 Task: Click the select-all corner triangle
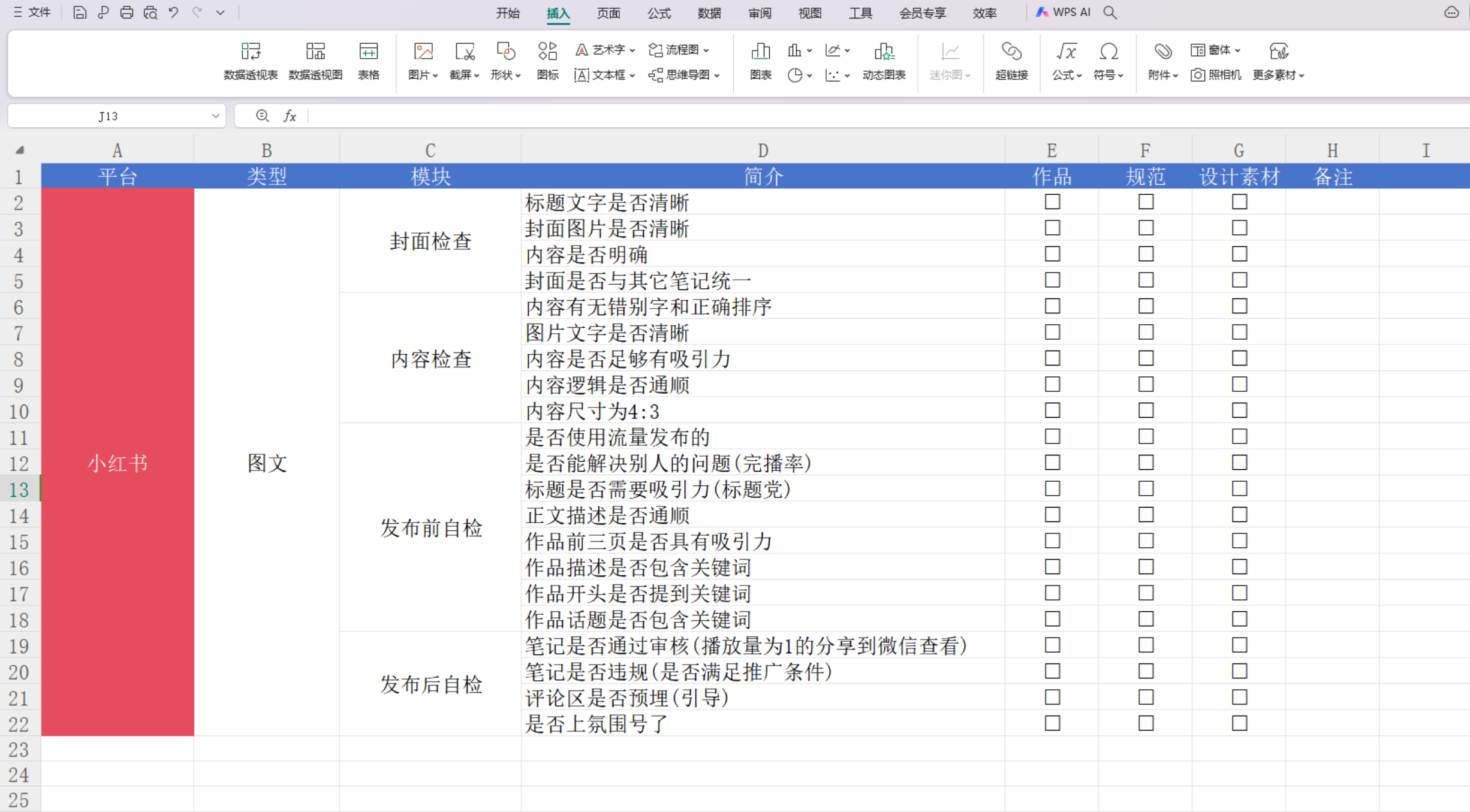[20, 150]
